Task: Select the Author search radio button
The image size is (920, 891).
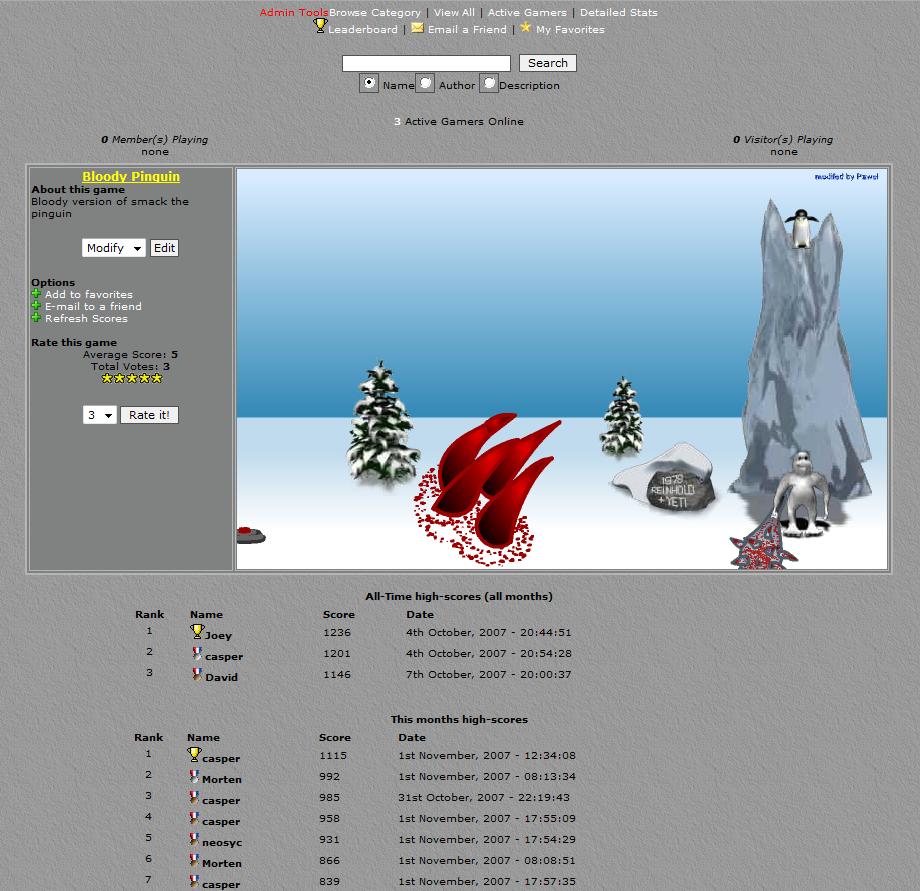Action: click(425, 84)
